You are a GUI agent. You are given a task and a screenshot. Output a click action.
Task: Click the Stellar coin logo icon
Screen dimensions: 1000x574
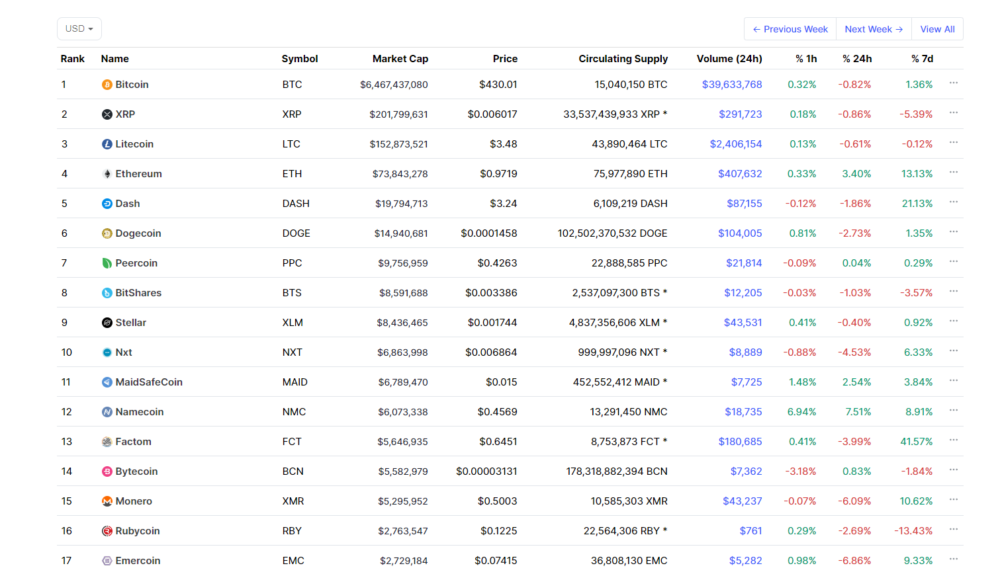(x=107, y=323)
